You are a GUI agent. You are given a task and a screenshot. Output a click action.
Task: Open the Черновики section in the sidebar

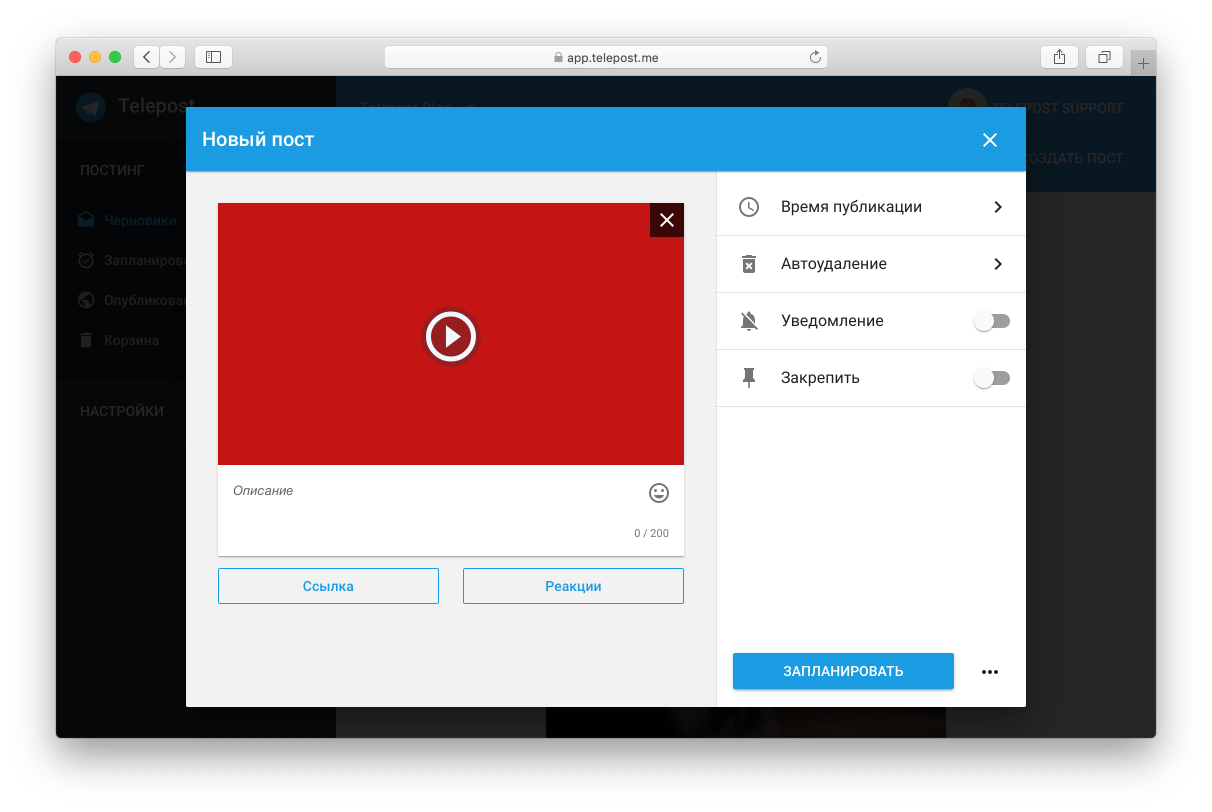click(140, 219)
